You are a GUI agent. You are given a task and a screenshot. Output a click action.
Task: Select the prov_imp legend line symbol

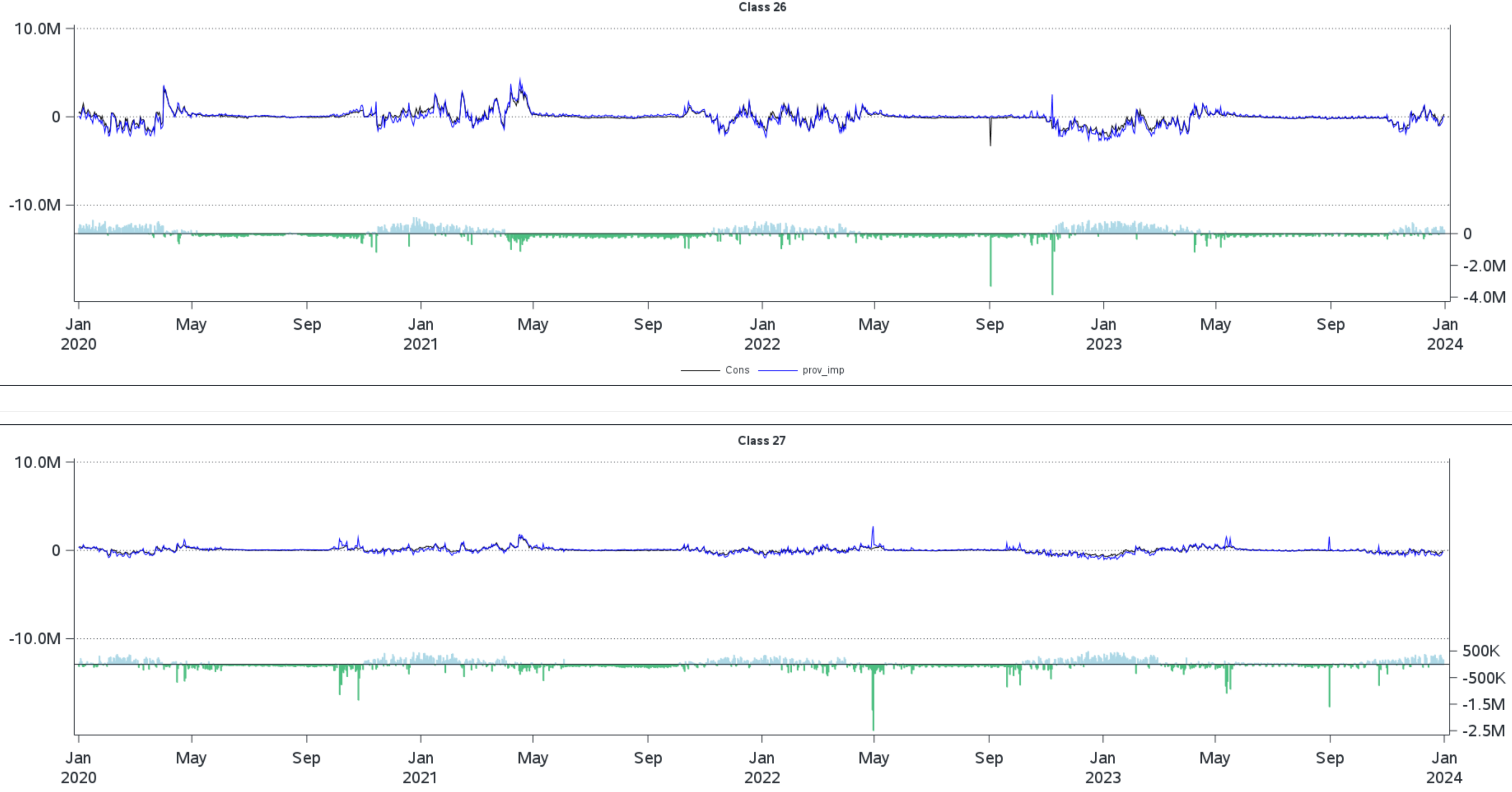(x=779, y=370)
